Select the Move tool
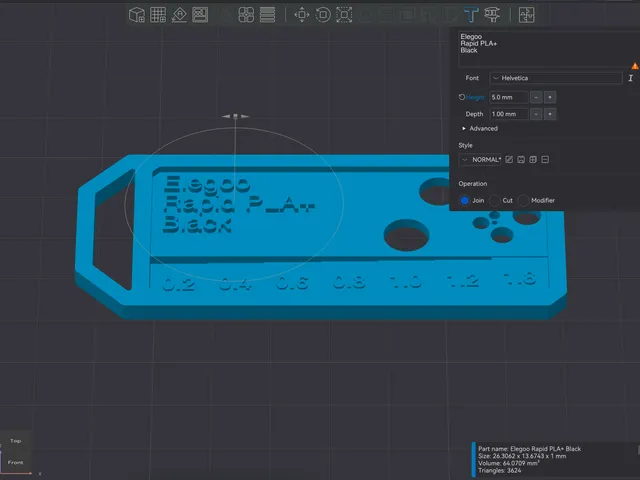The height and width of the screenshot is (480, 640). pyautogui.click(x=302, y=15)
